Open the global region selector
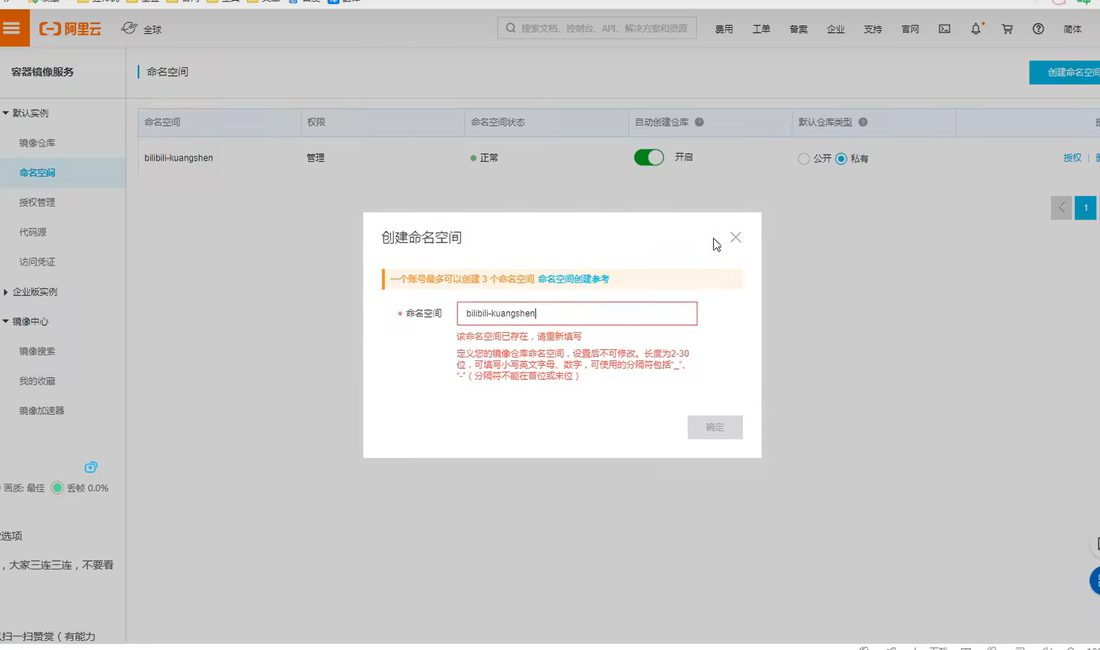1100x650 pixels. click(142, 29)
